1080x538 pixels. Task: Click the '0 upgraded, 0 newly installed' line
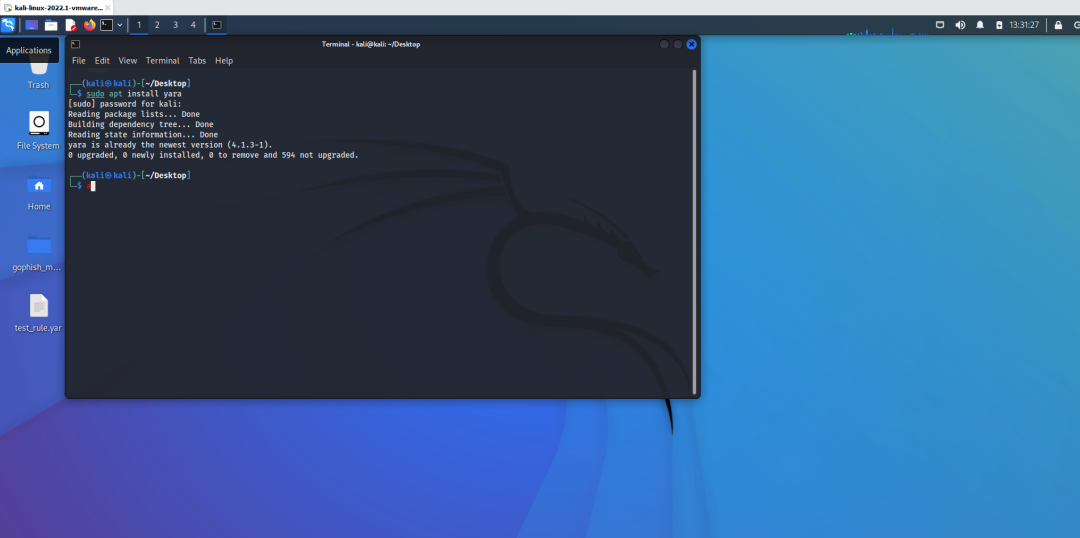point(213,156)
